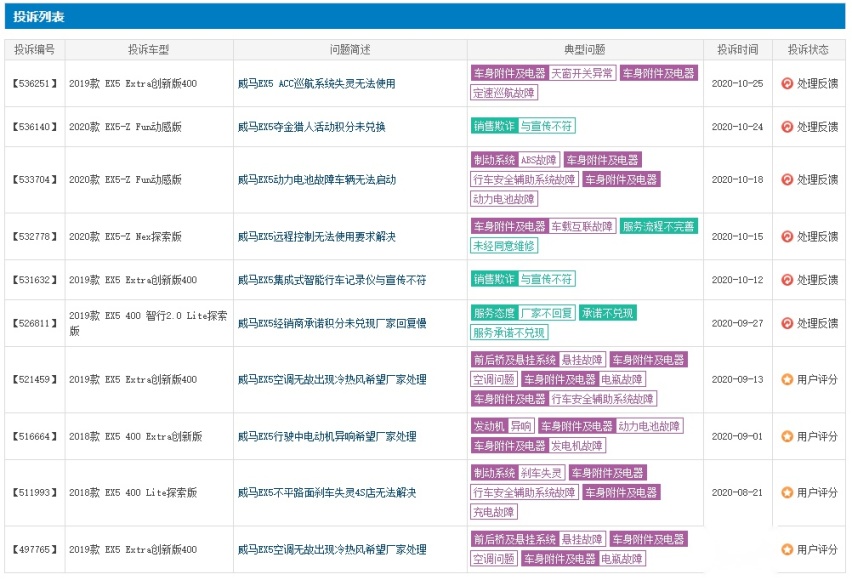Click complaint number 【526811】
Viewport: 852px width, 580px height.
point(34,323)
